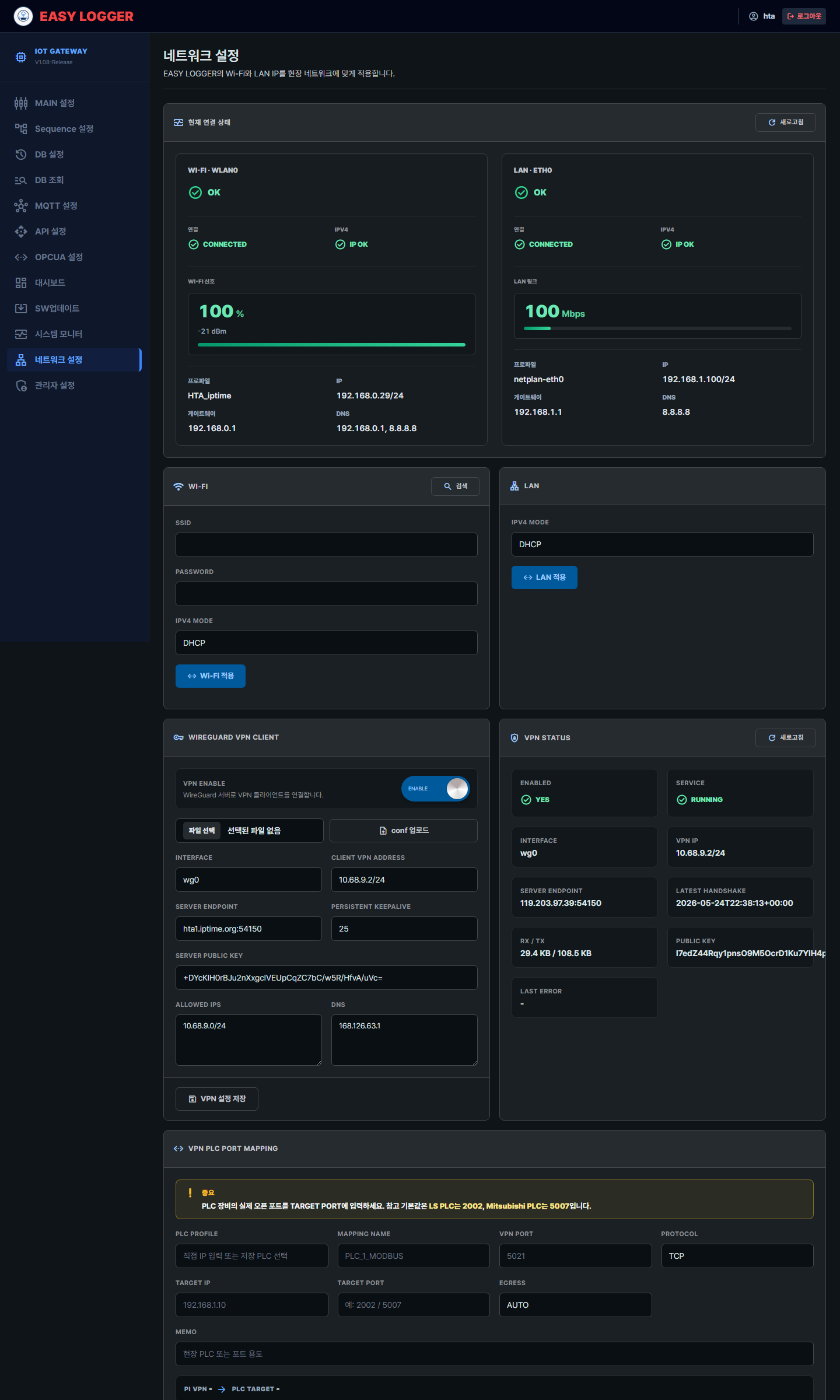Click the Sequence 설정 sidebar icon
The height and width of the screenshot is (1400, 840).
[21, 129]
